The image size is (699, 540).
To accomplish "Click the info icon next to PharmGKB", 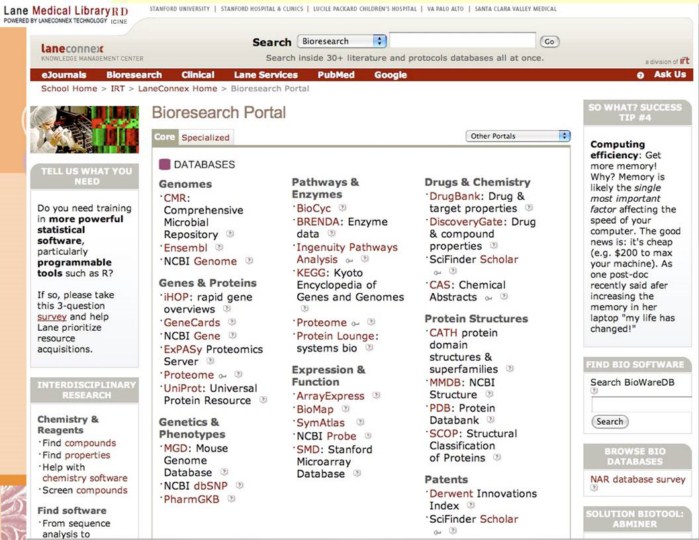I will click(230, 499).
